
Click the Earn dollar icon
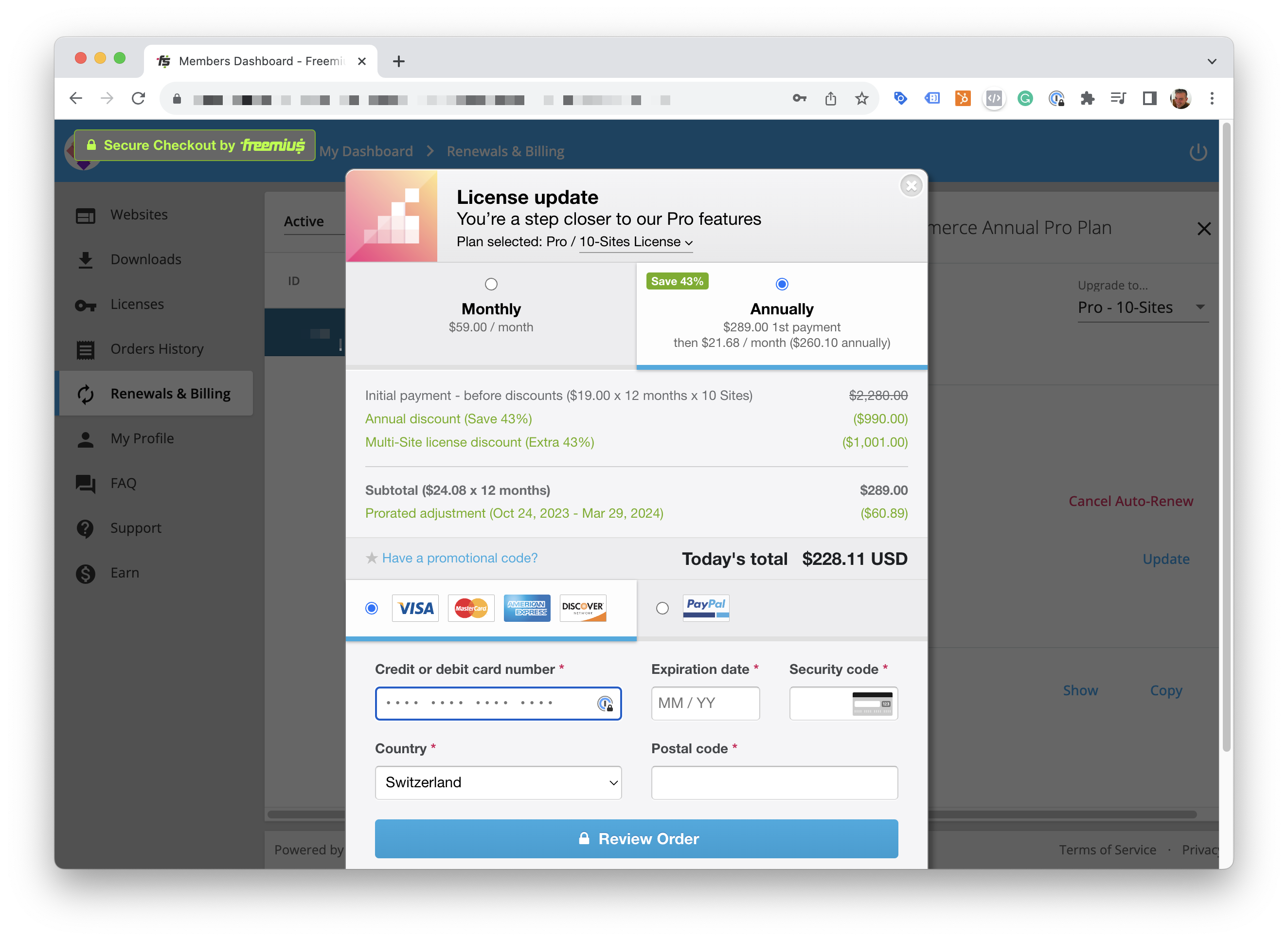click(x=86, y=574)
